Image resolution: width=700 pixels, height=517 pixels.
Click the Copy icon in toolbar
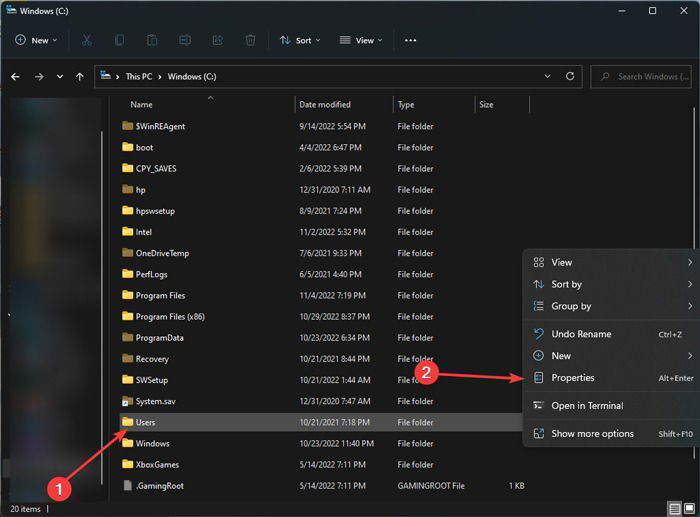point(119,41)
